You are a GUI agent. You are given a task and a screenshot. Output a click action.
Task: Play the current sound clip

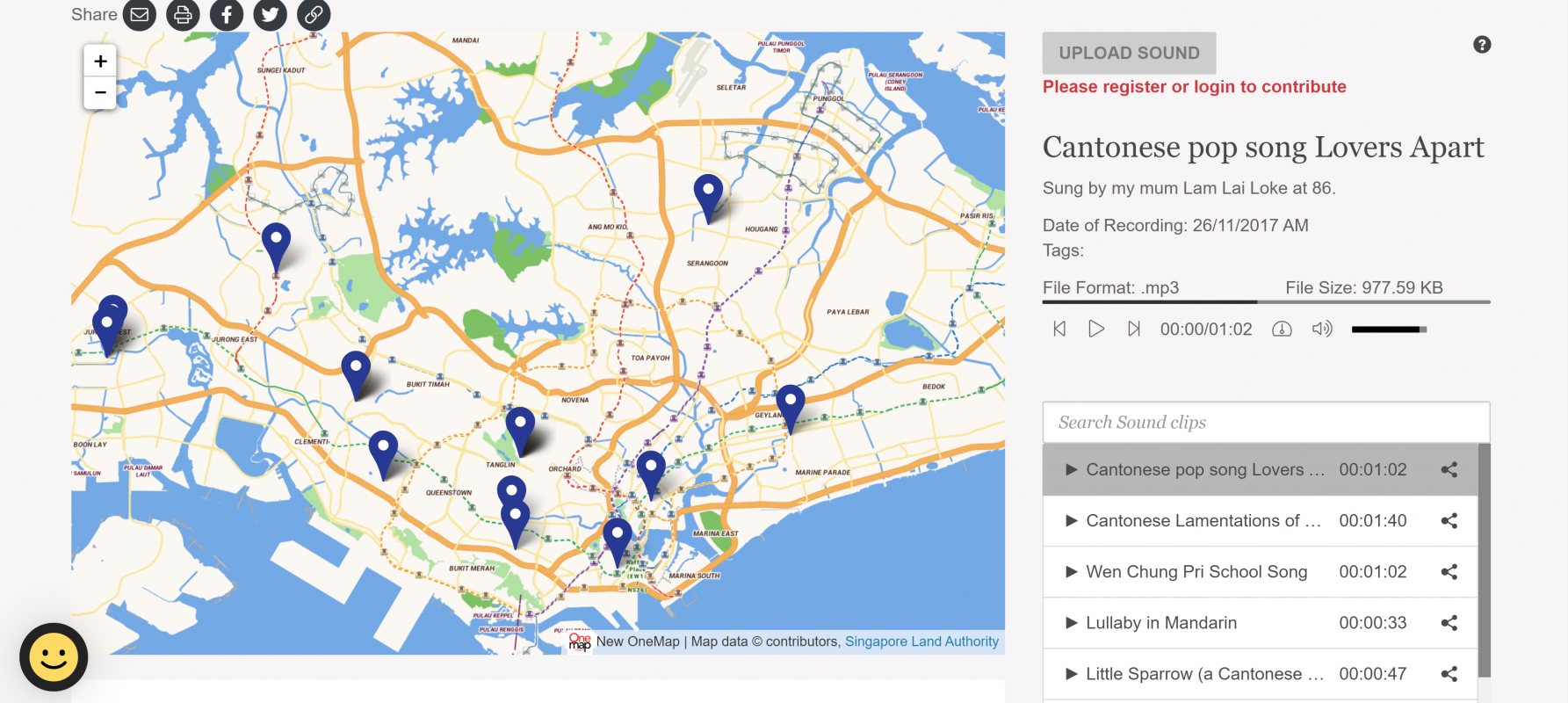coord(1096,329)
